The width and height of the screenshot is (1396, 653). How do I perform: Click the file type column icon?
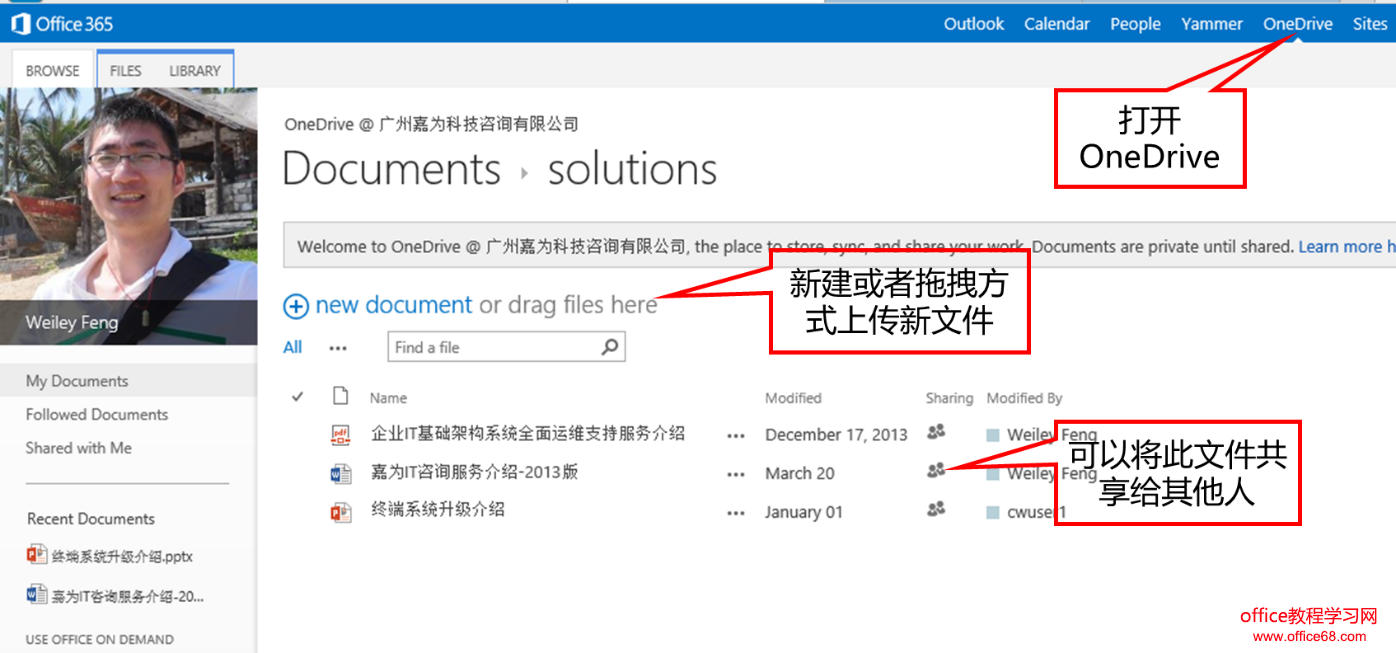coord(341,396)
